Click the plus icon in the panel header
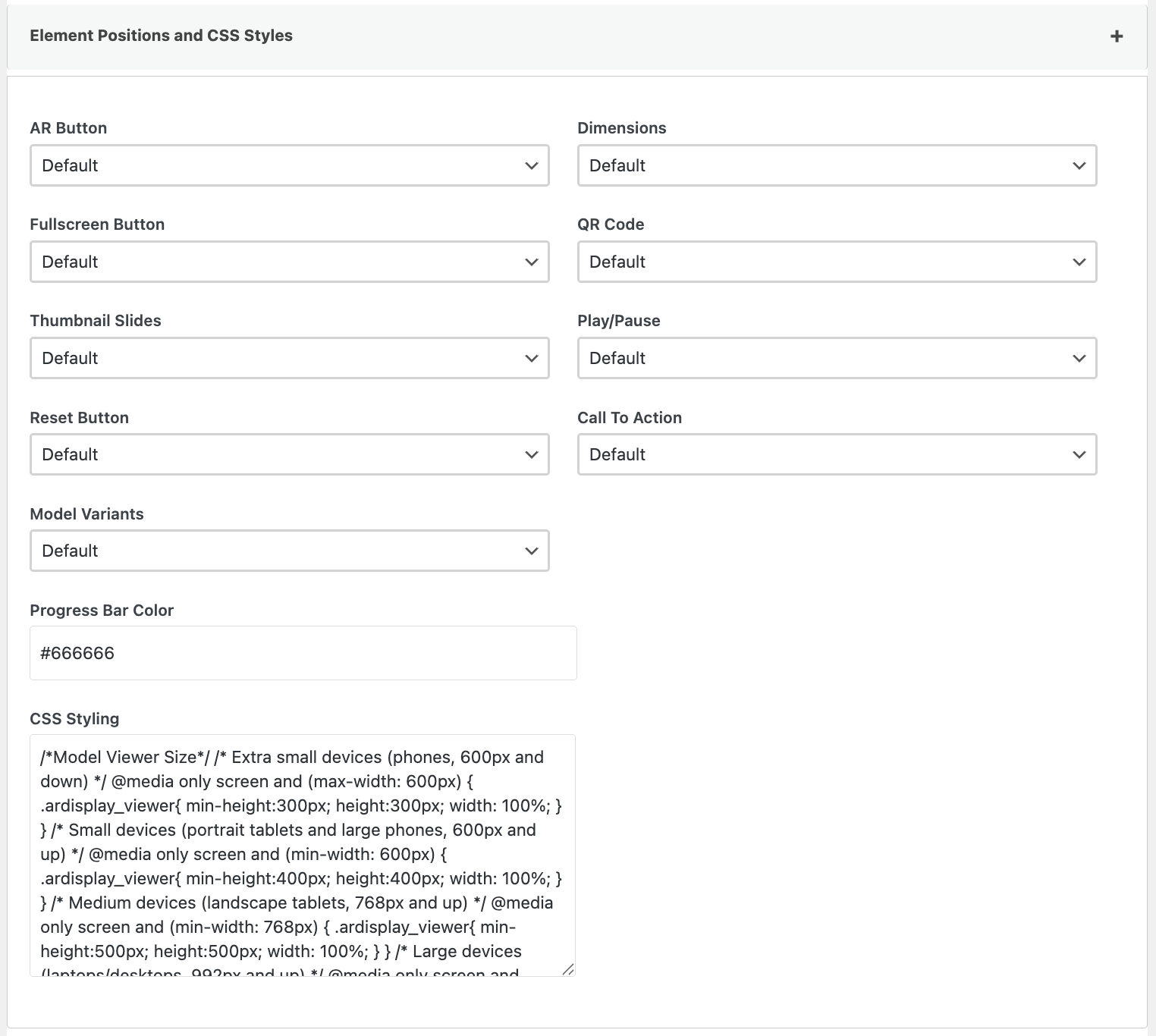This screenshot has width=1156, height=1036. [x=1116, y=36]
